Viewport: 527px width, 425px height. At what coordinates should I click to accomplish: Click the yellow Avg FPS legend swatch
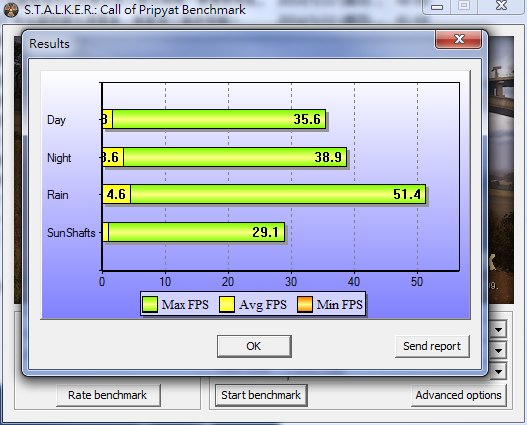pyautogui.click(x=227, y=304)
